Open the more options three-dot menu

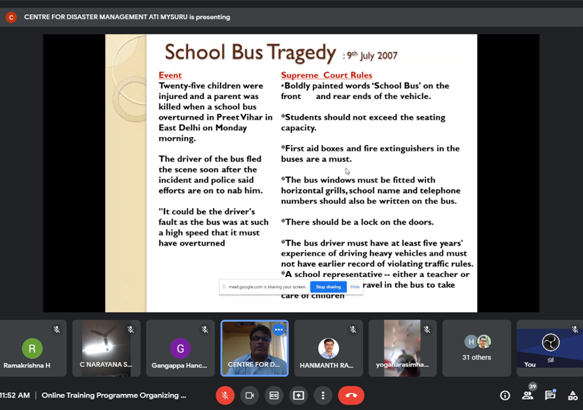[x=323, y=395]
